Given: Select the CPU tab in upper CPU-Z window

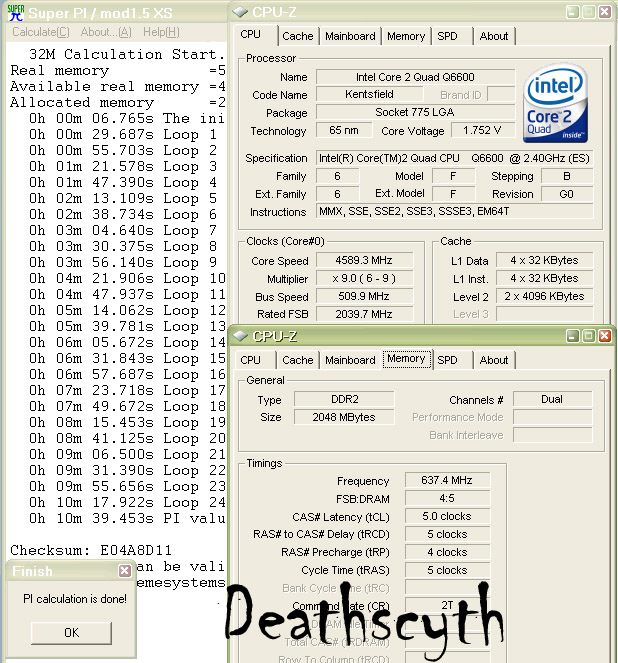Looking at the screenshot, I should 251,35.
